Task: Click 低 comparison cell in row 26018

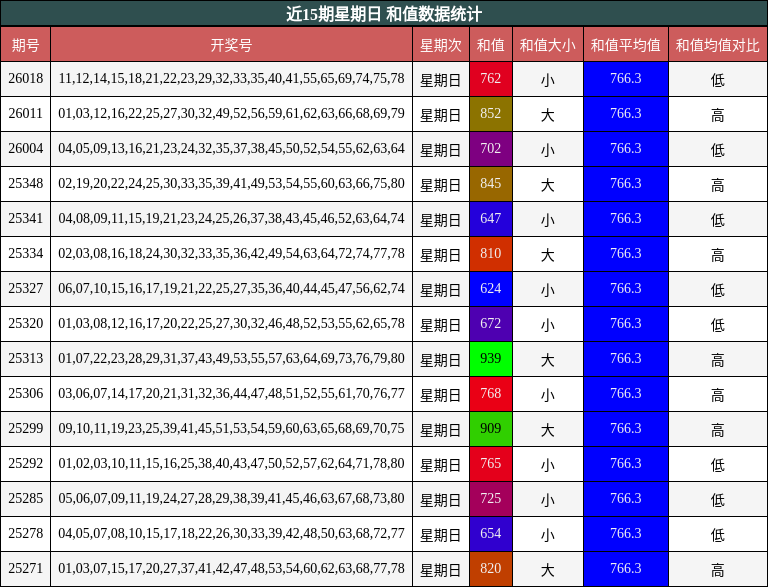Action: coord(718,78)
